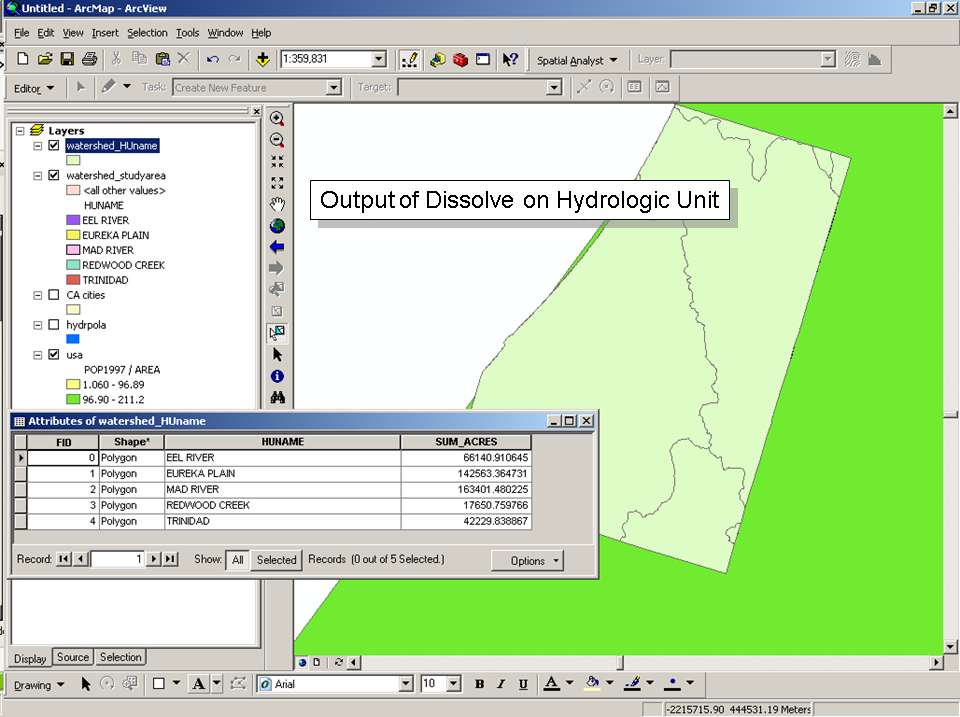This screenshot has height=717, width=960.
Task: Go back to previous extent arrow
Action: point(278,246)
